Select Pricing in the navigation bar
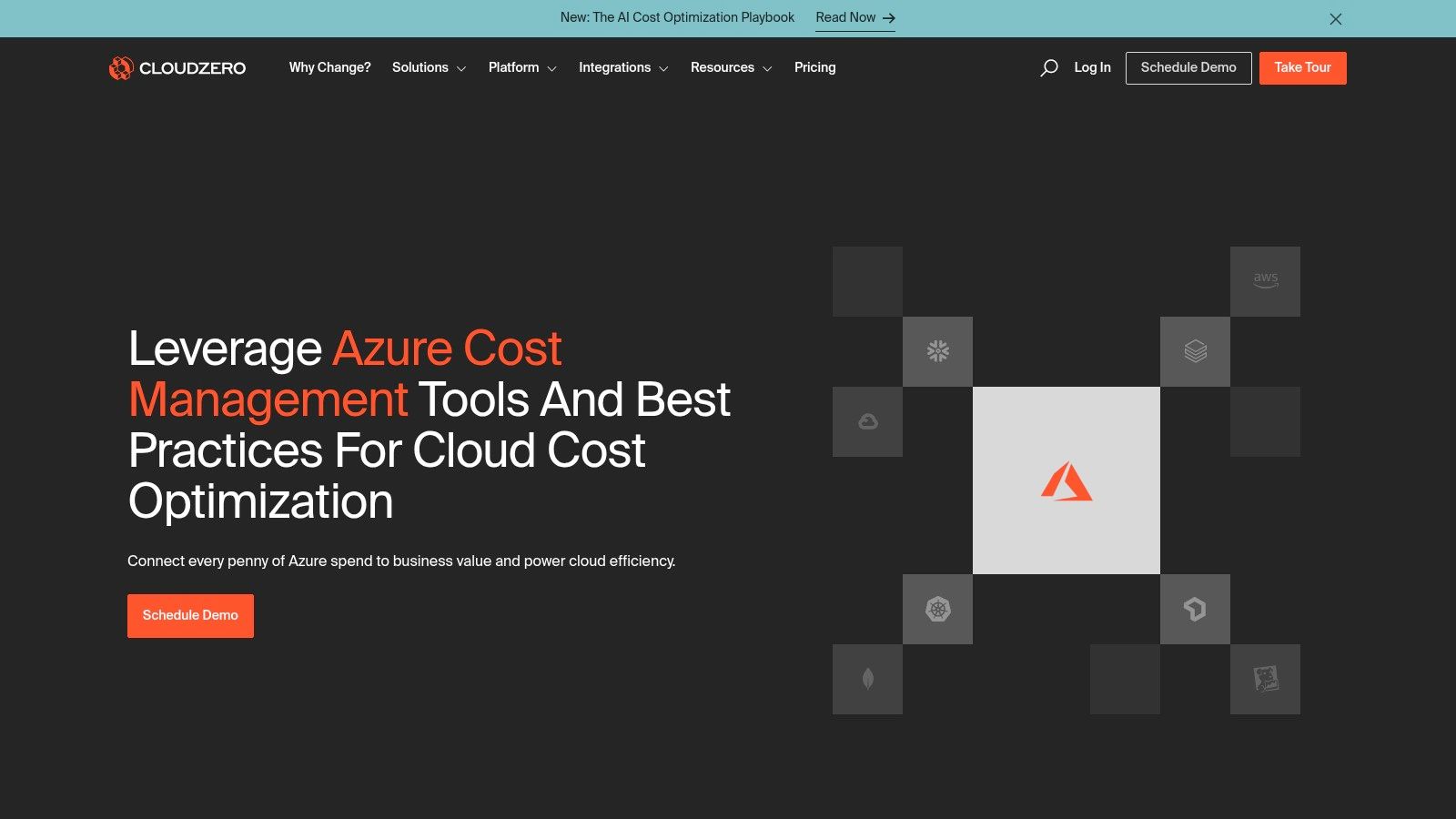 tap(814, 67)
